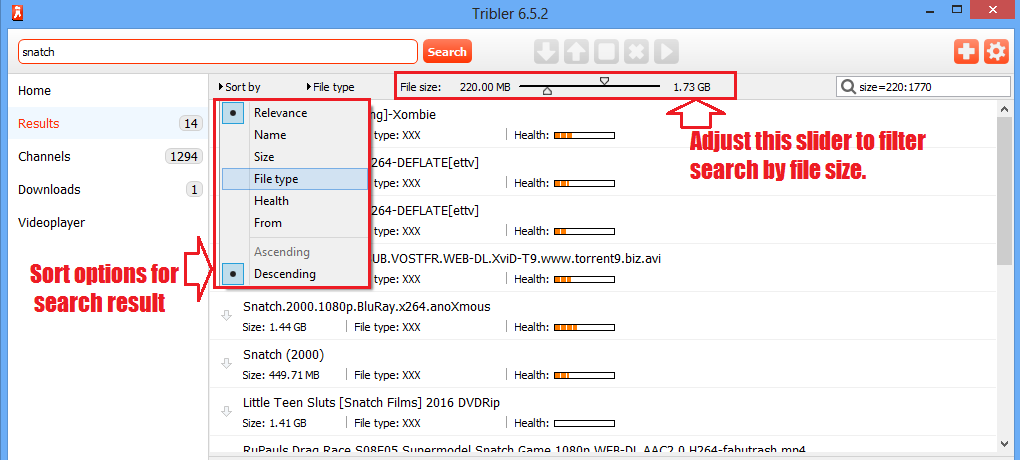Click the size=220:1770 filter field
Image resolution: width=1020 pixels, height=460 pixels.
923,87
